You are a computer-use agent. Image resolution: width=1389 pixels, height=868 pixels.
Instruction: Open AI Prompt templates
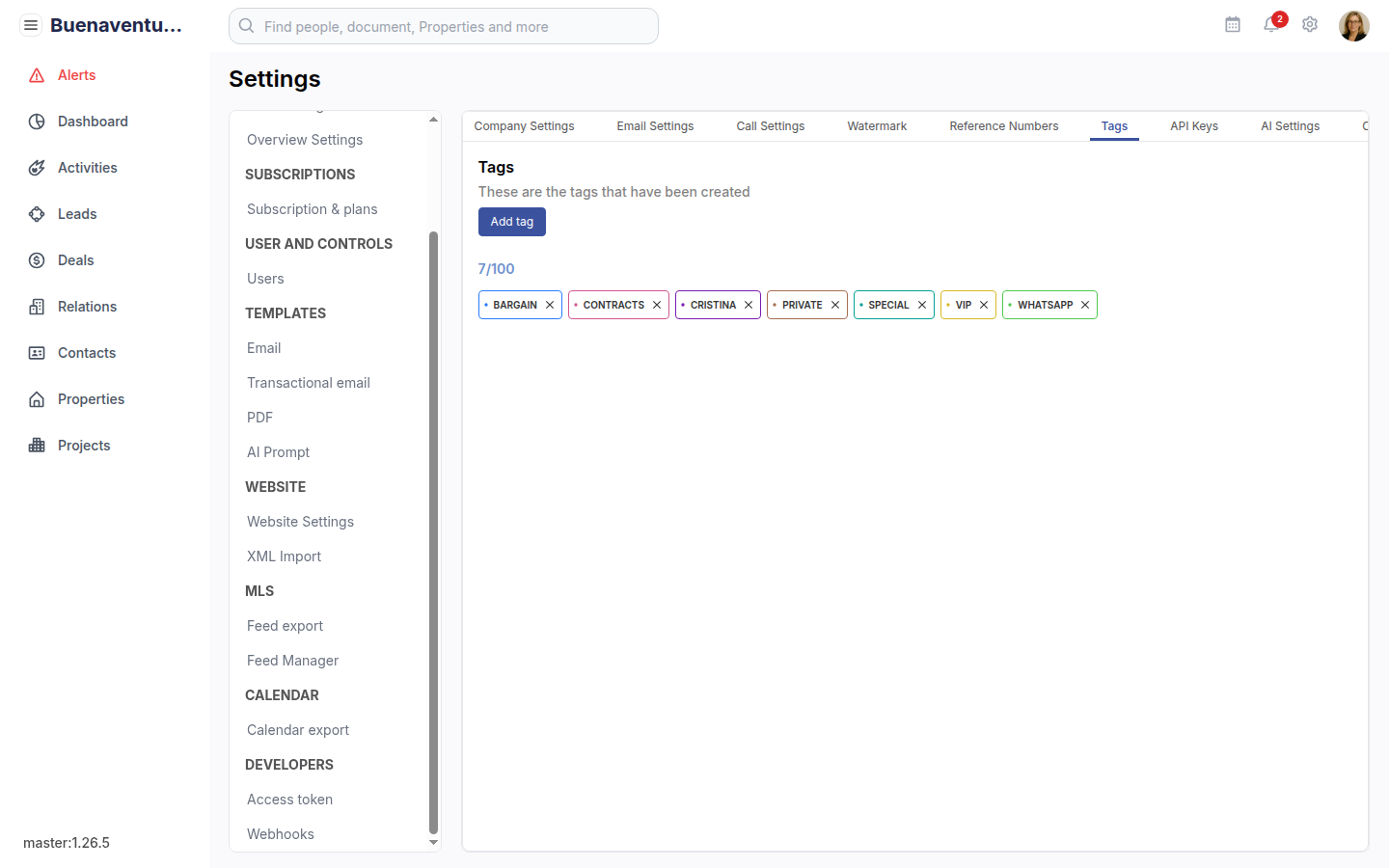(x=279, y=452)
